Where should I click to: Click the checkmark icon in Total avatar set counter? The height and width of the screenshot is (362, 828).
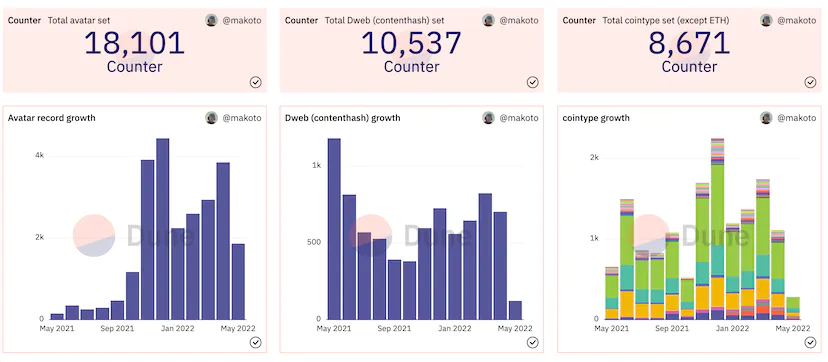256,82
